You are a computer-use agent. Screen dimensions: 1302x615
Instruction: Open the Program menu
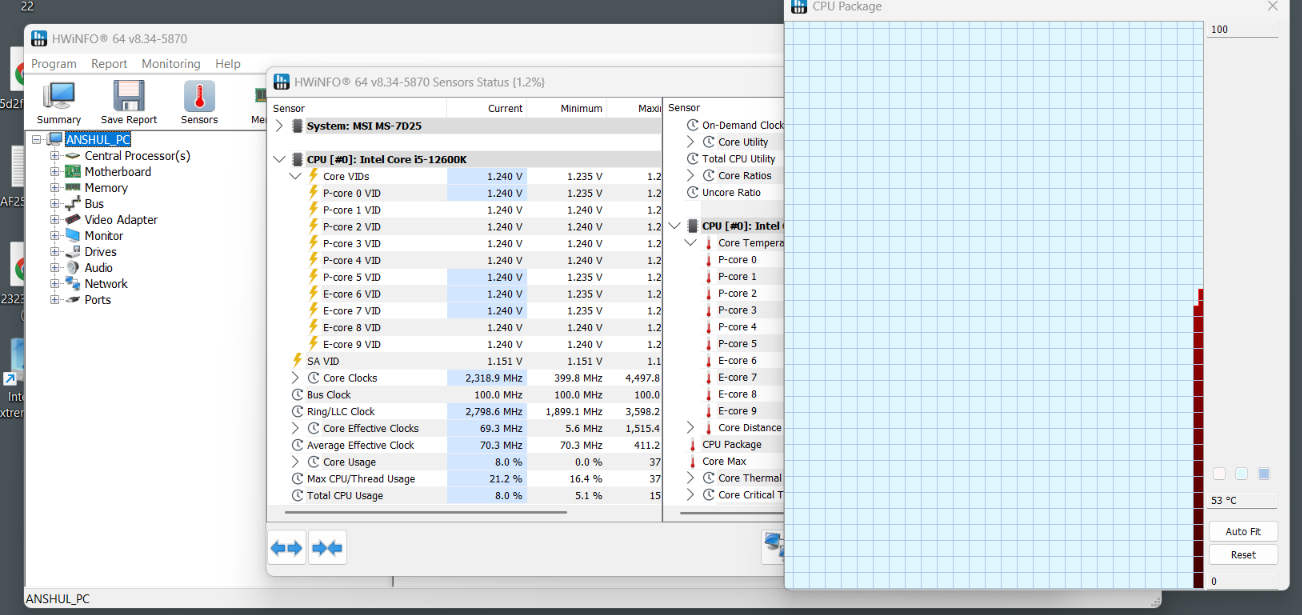54,64
